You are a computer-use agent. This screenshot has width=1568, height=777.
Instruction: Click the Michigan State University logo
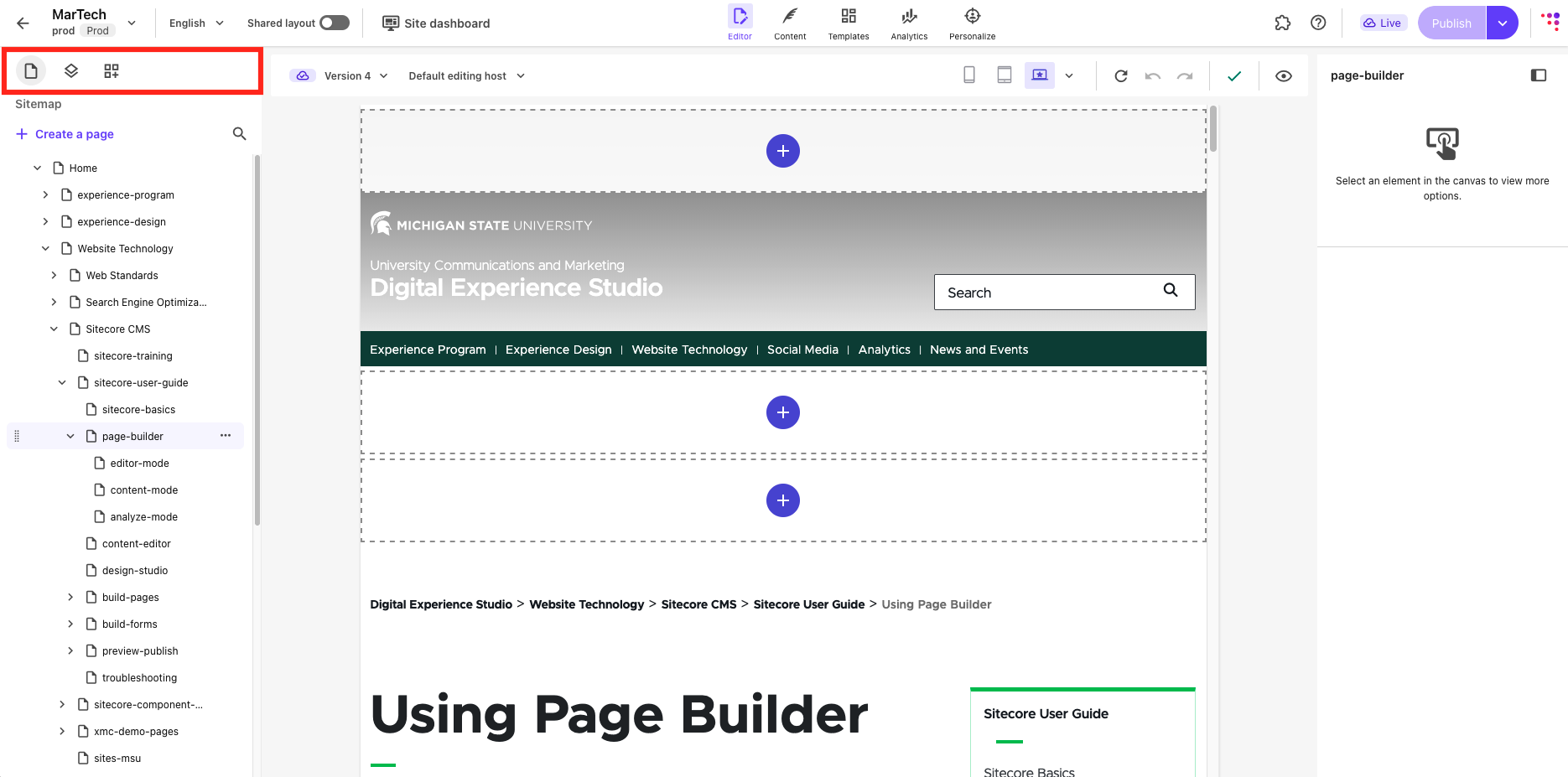click(x=481, y=224)
